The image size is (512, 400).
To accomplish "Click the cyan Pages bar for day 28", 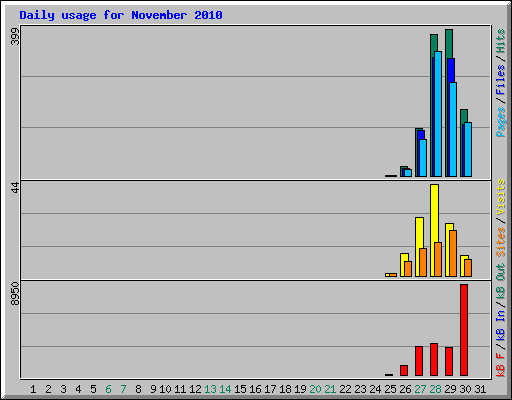I will (438, 114).
